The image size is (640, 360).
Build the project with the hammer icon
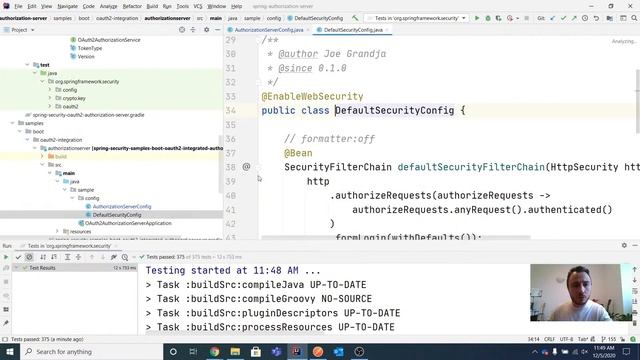click(355, 18)
